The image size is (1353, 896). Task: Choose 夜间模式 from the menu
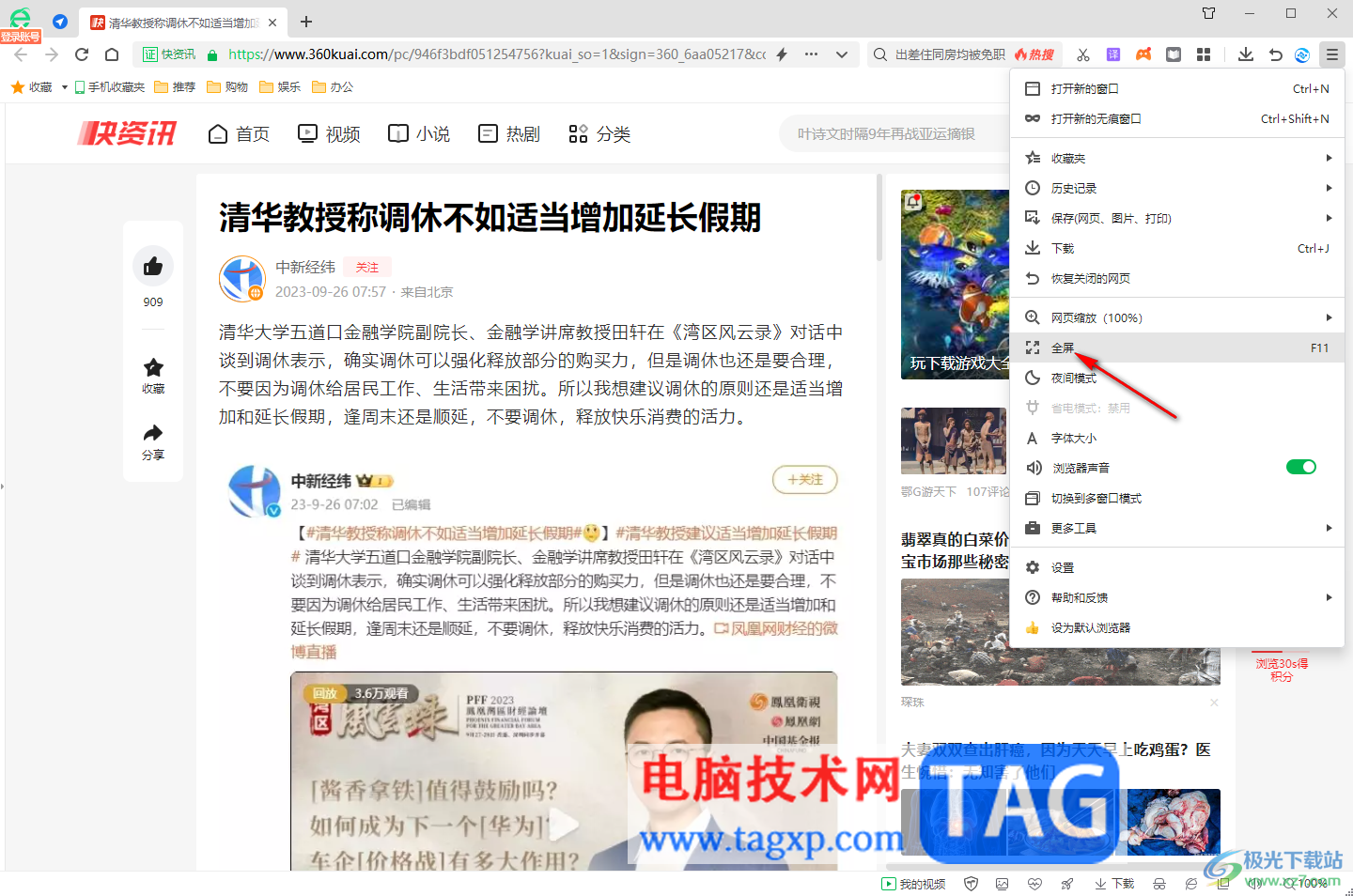coord(1177,378)
